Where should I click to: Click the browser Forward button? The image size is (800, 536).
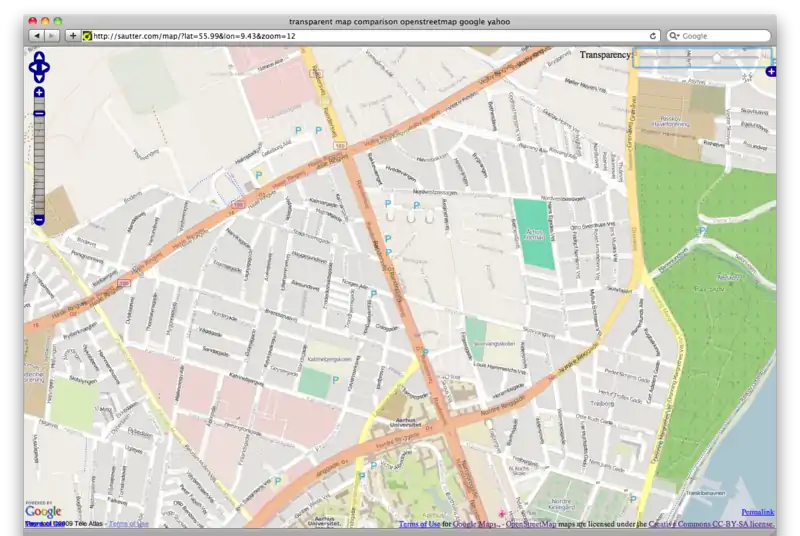click(52, 36)
